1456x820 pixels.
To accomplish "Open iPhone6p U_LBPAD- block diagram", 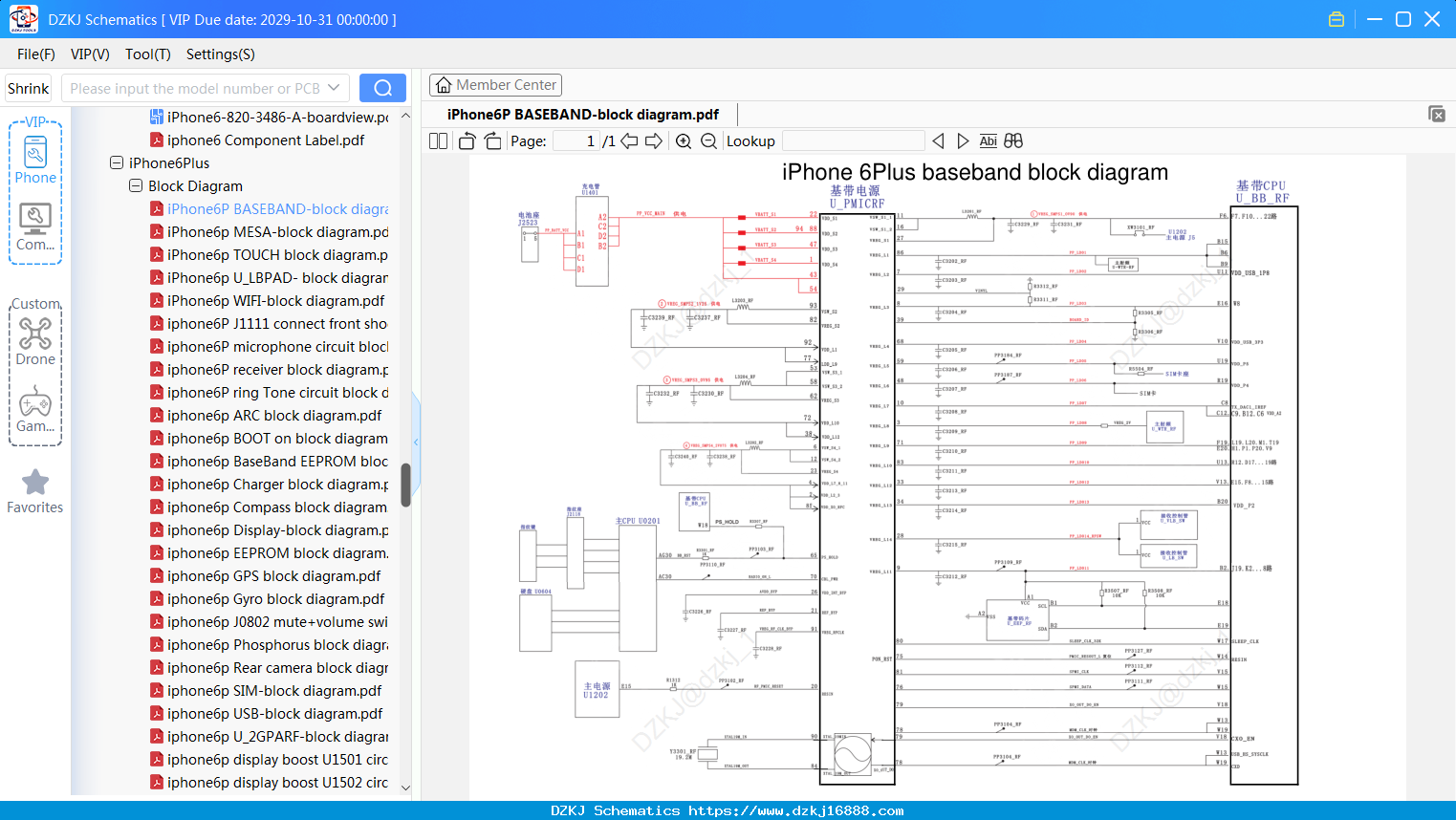I will tap(277, 277).
